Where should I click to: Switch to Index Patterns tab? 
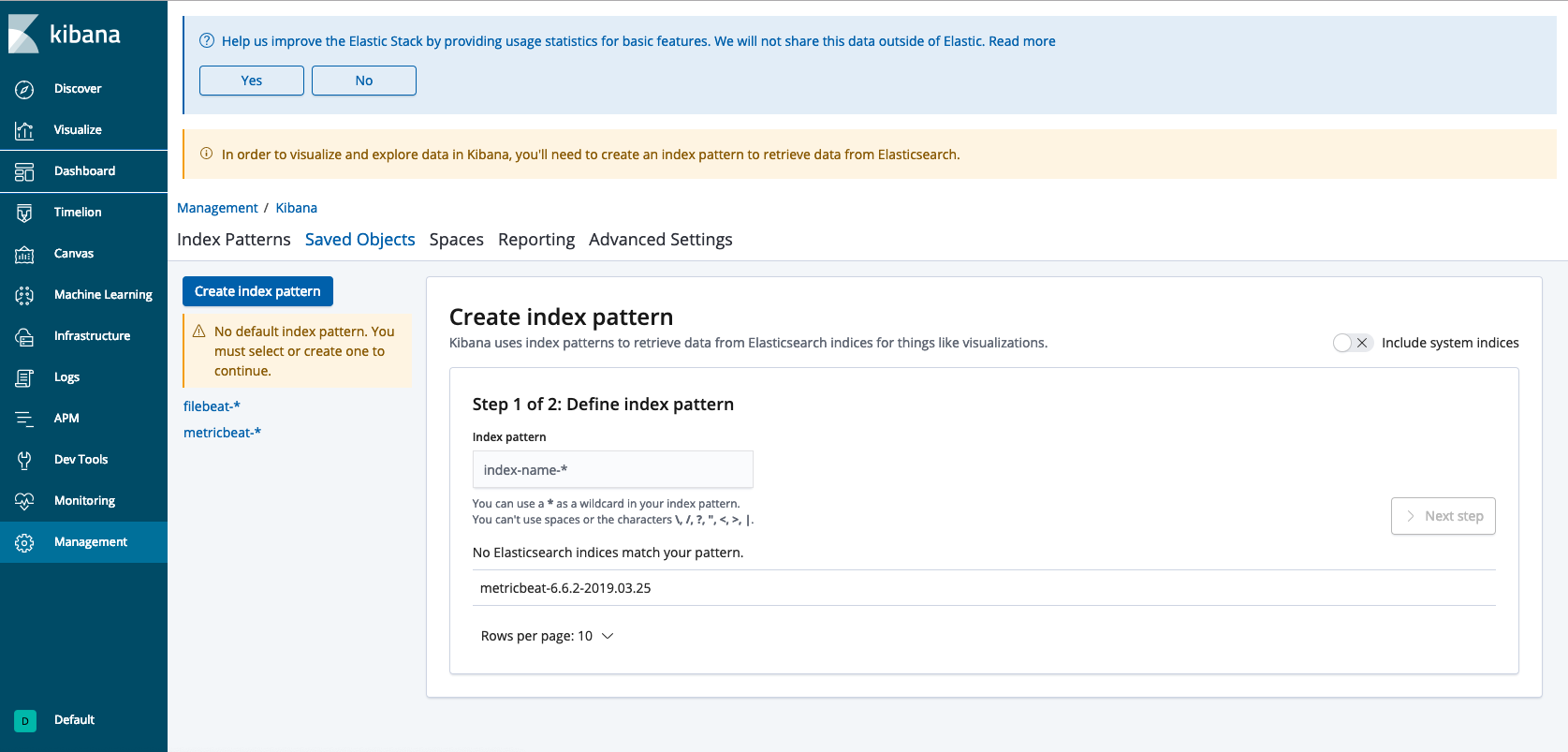pyautogui.click(x=234, y=240)
